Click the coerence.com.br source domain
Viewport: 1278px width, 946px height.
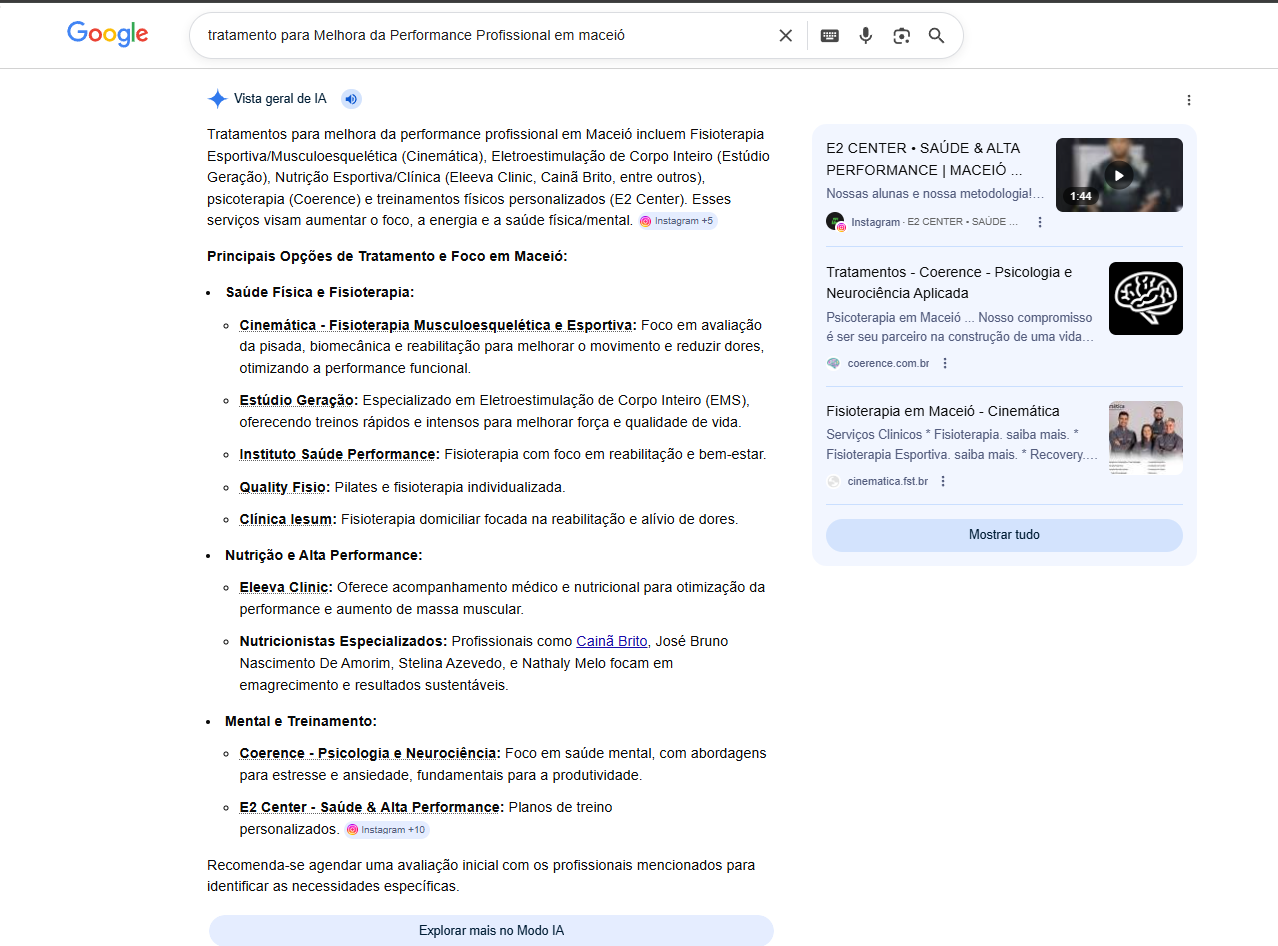click(888, 364)
